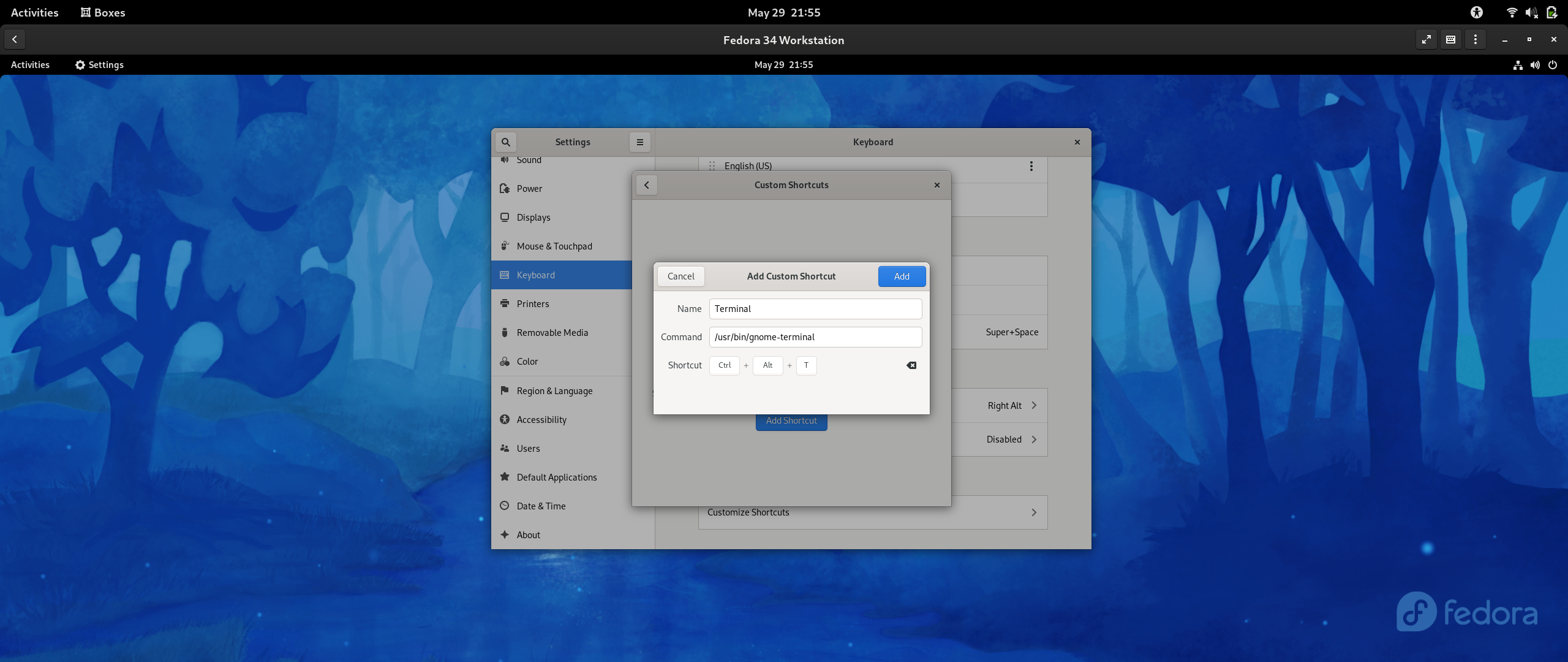
Task: Open the Settings hamburger menu
Action: pyautogui.click(x=639, y=142)
